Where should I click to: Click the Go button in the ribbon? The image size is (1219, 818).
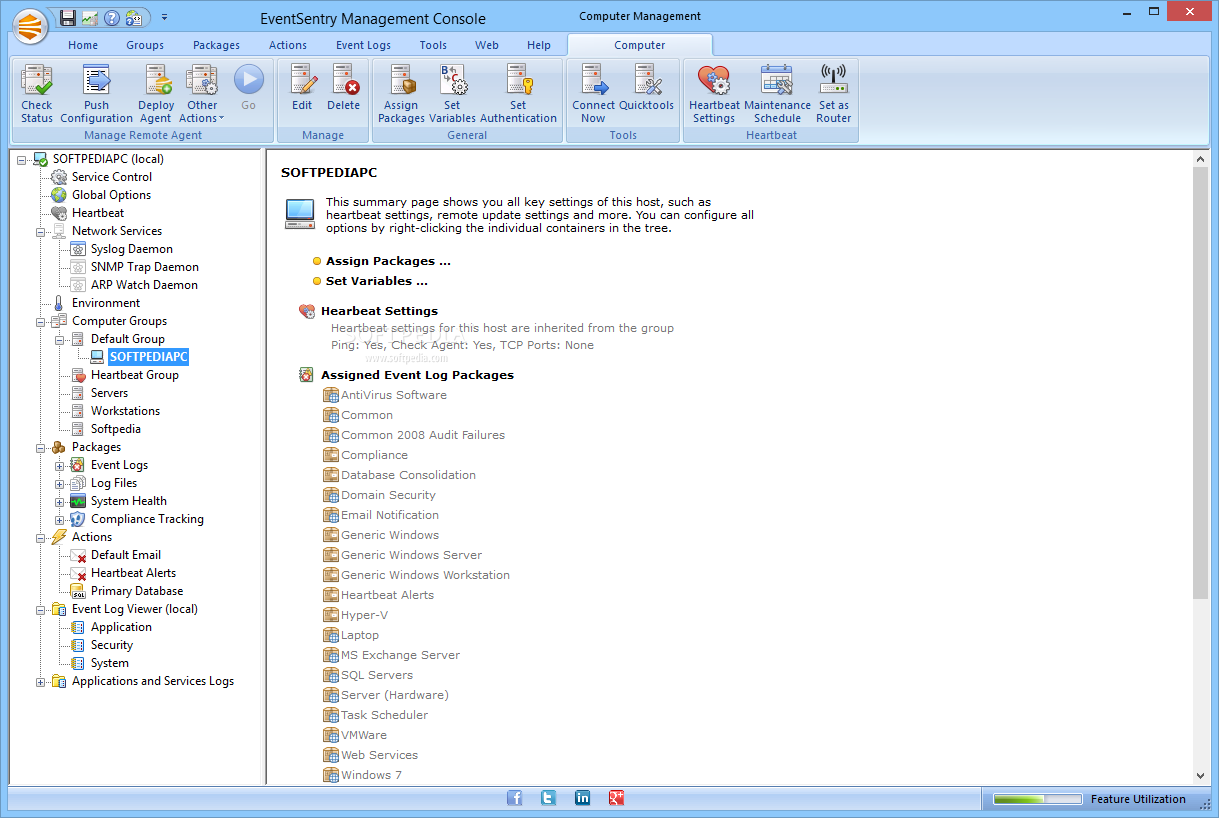[x=248, y=88]
